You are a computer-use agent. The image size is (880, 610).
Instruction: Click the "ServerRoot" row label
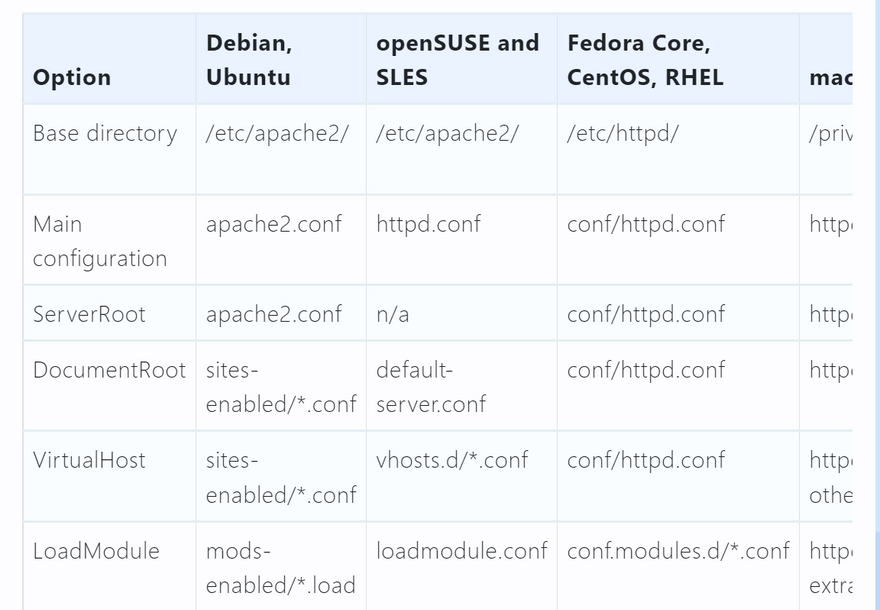(x=89, y=314)
